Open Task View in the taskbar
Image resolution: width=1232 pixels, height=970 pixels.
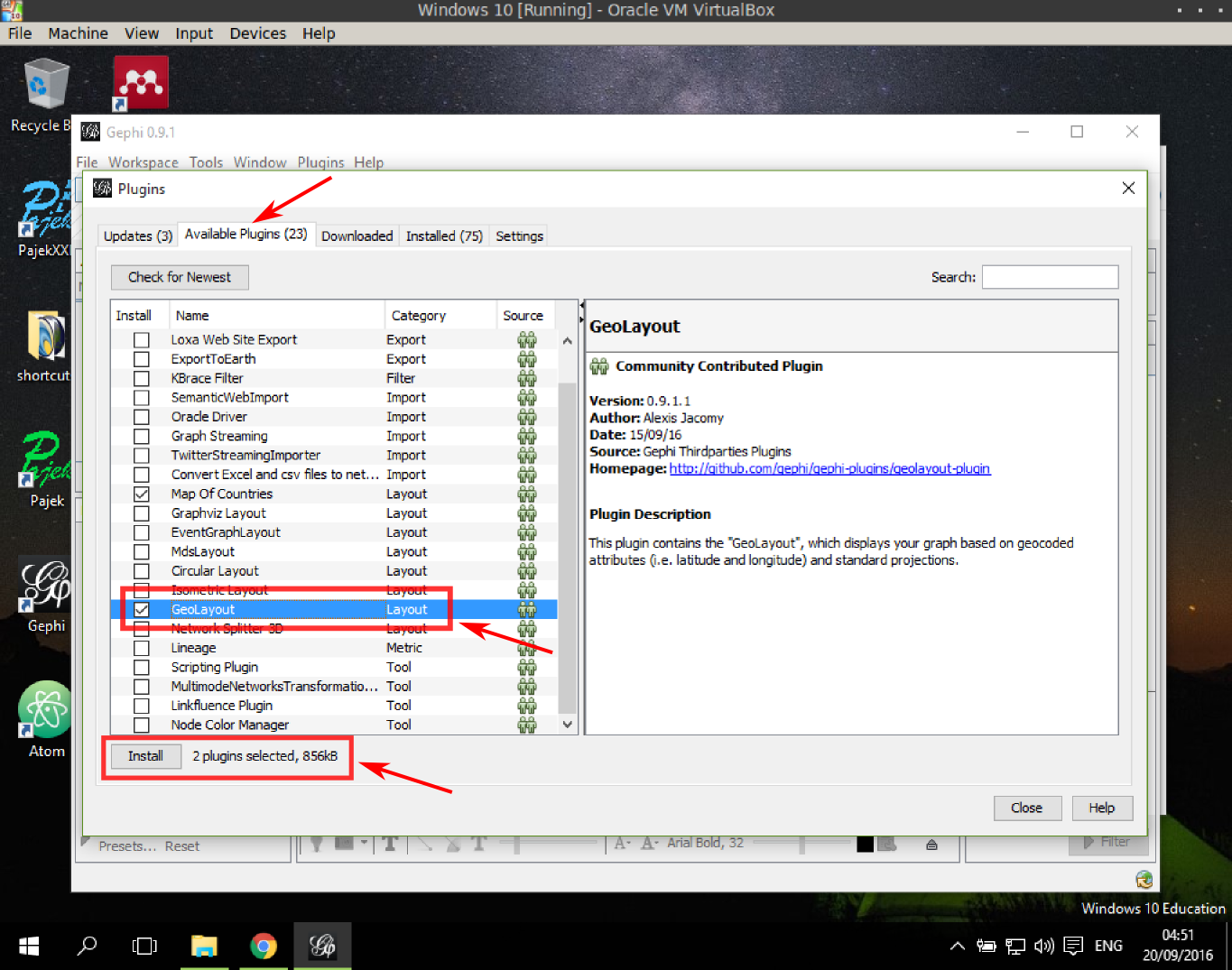pos(144,946)
